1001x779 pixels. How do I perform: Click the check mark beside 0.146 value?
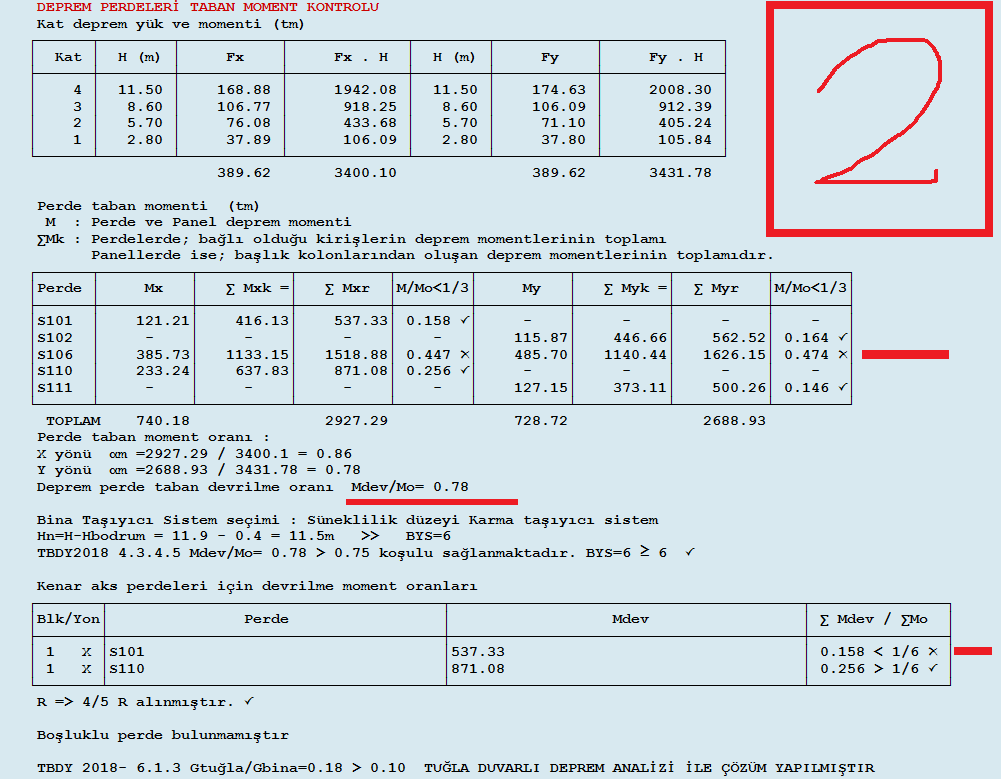click(x=842, y=387)
